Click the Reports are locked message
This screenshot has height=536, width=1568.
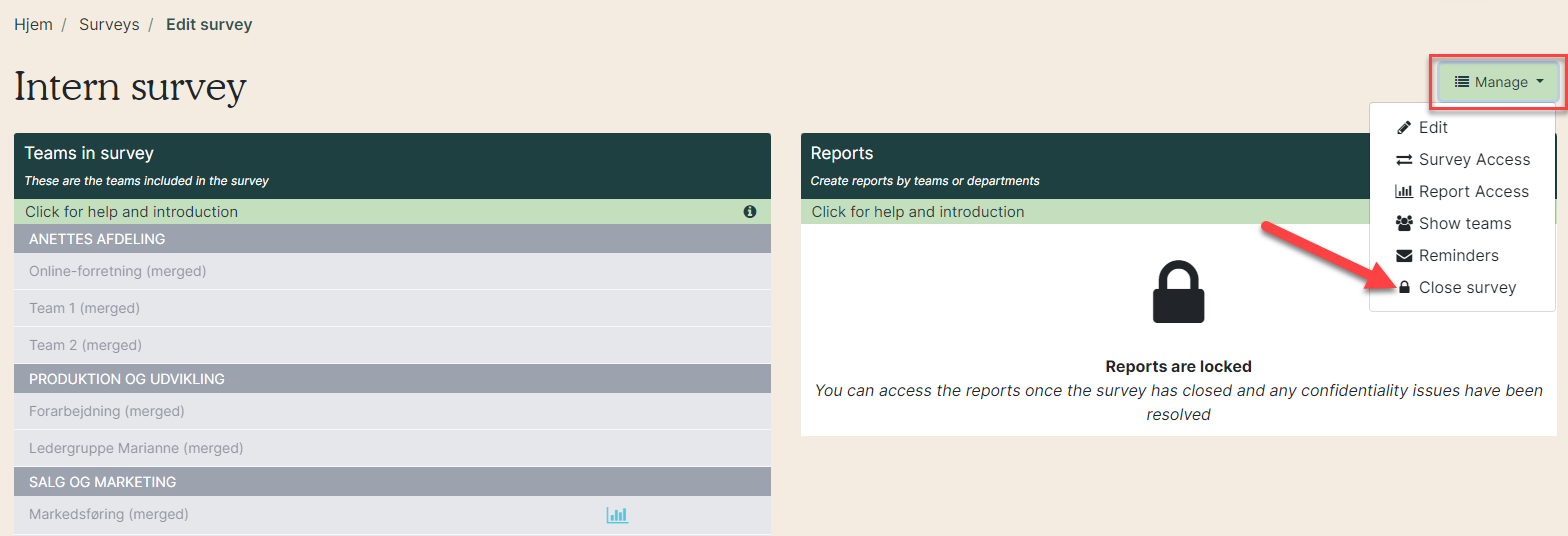click(1179, 366)
